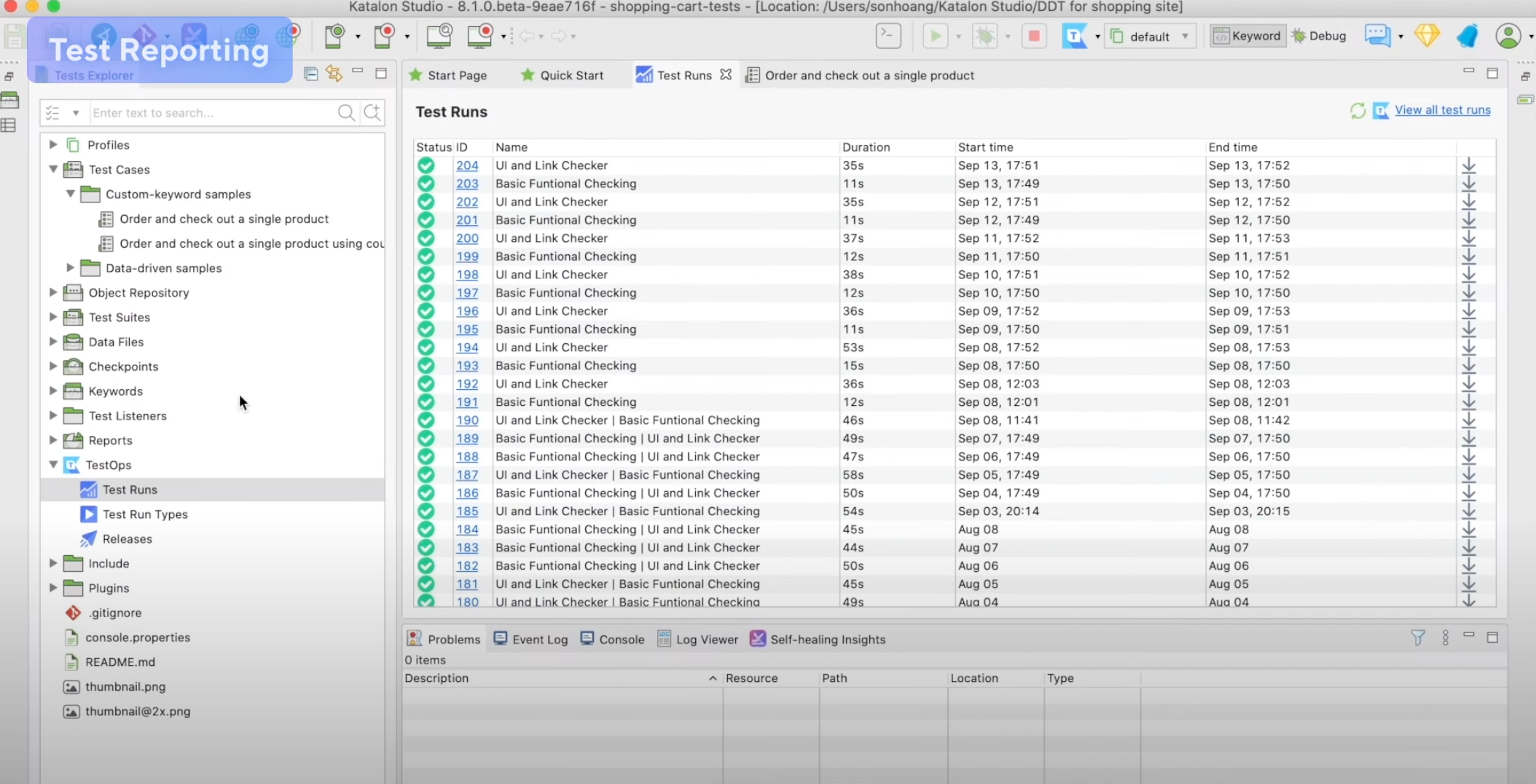Open test run ID 204 link

pyautogui.click(x=467, y=165)
